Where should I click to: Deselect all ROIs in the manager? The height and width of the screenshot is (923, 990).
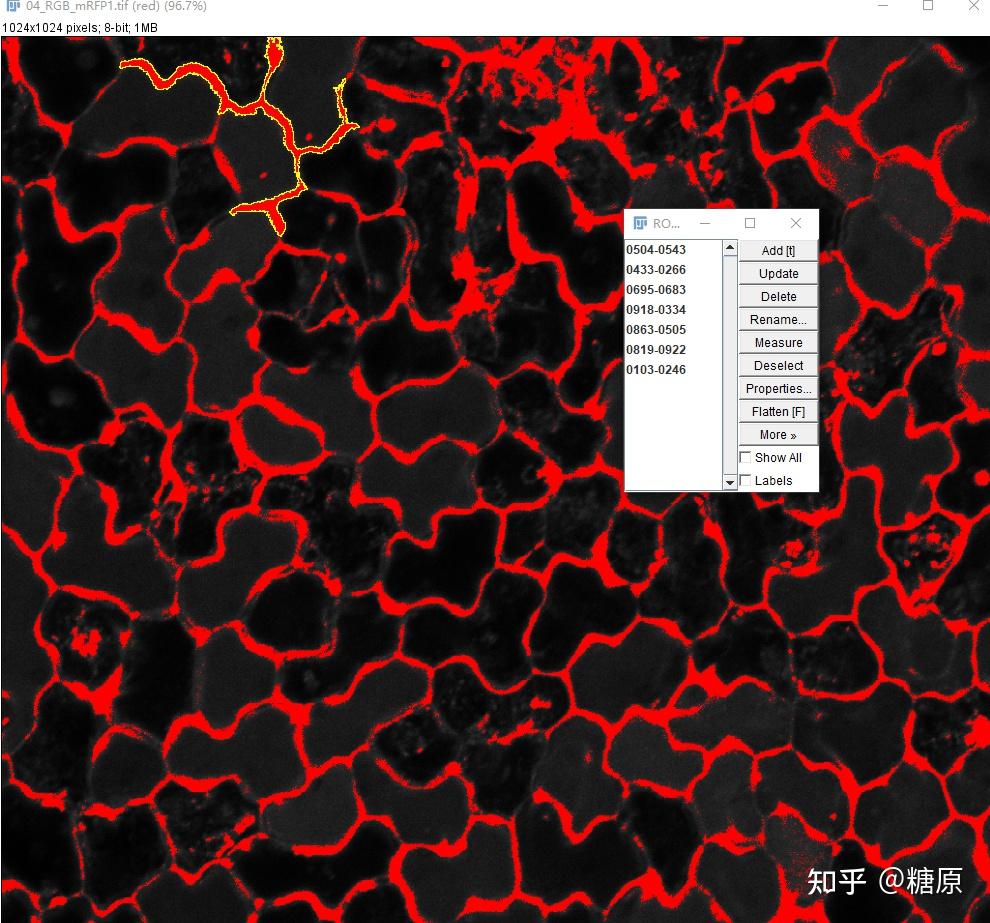coord(778,365)
